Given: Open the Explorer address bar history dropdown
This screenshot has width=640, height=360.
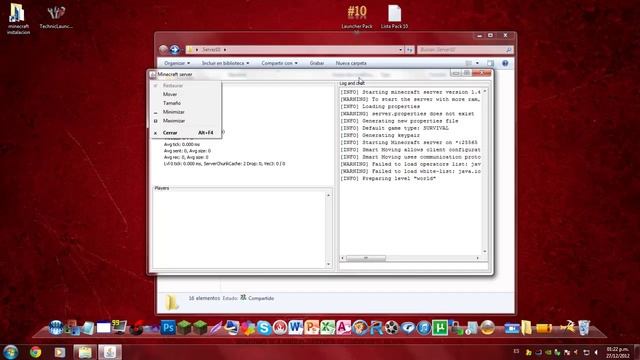Looking at the screenshot, I should click(400, 50).
